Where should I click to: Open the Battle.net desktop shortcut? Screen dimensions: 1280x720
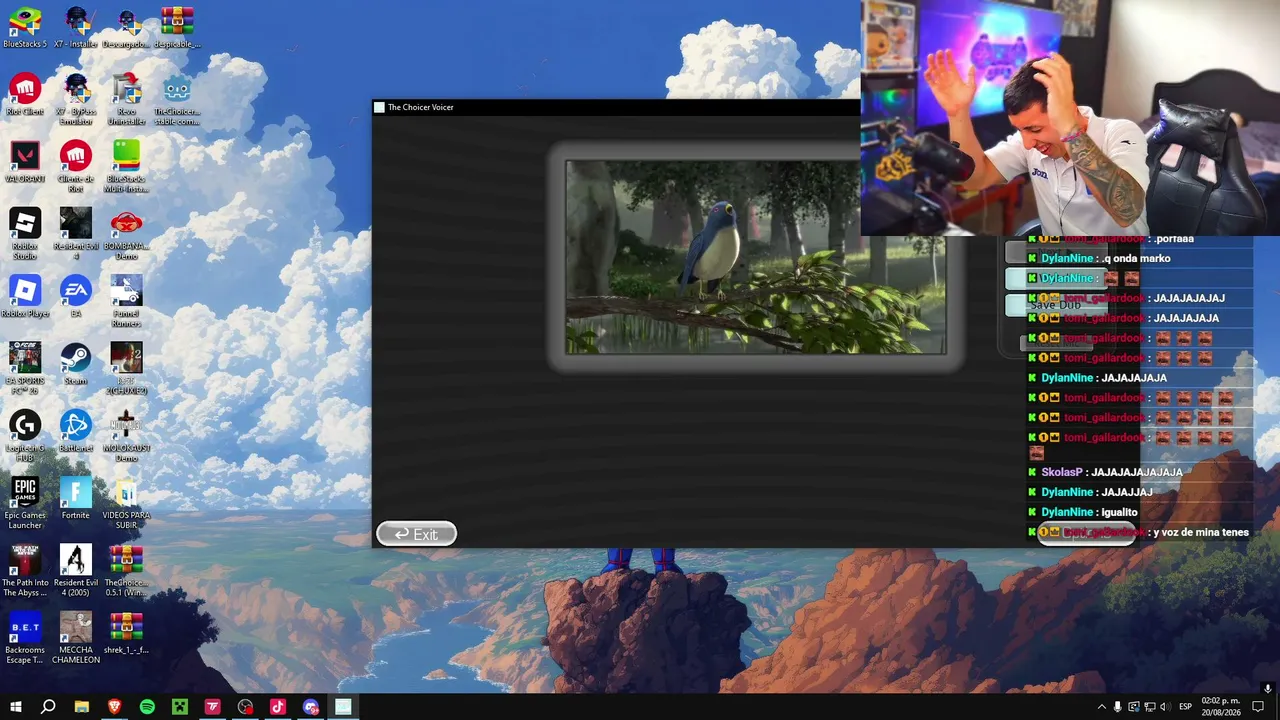[x=76, y=430]
